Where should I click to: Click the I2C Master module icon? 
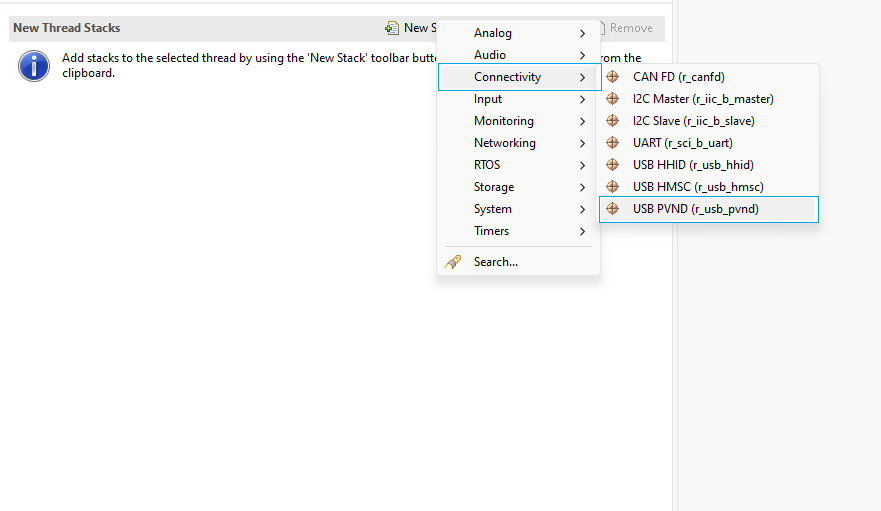pyautogui.click(x=612, y=98)
